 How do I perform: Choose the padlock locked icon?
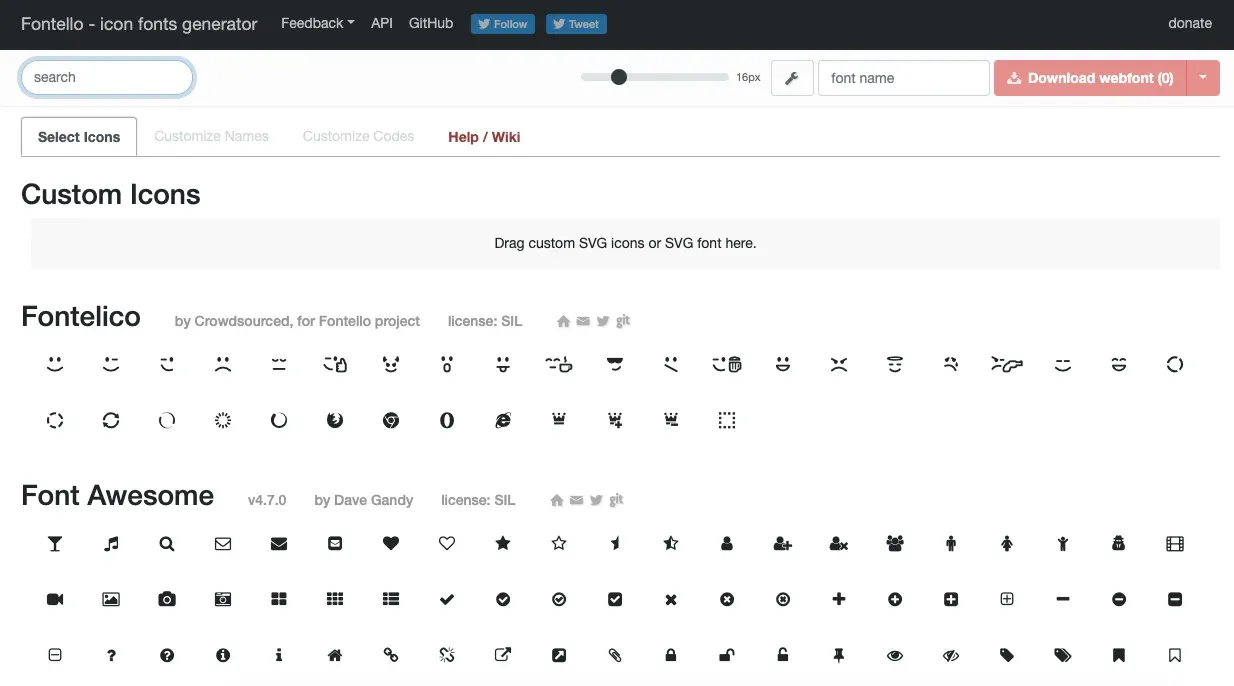671,656
